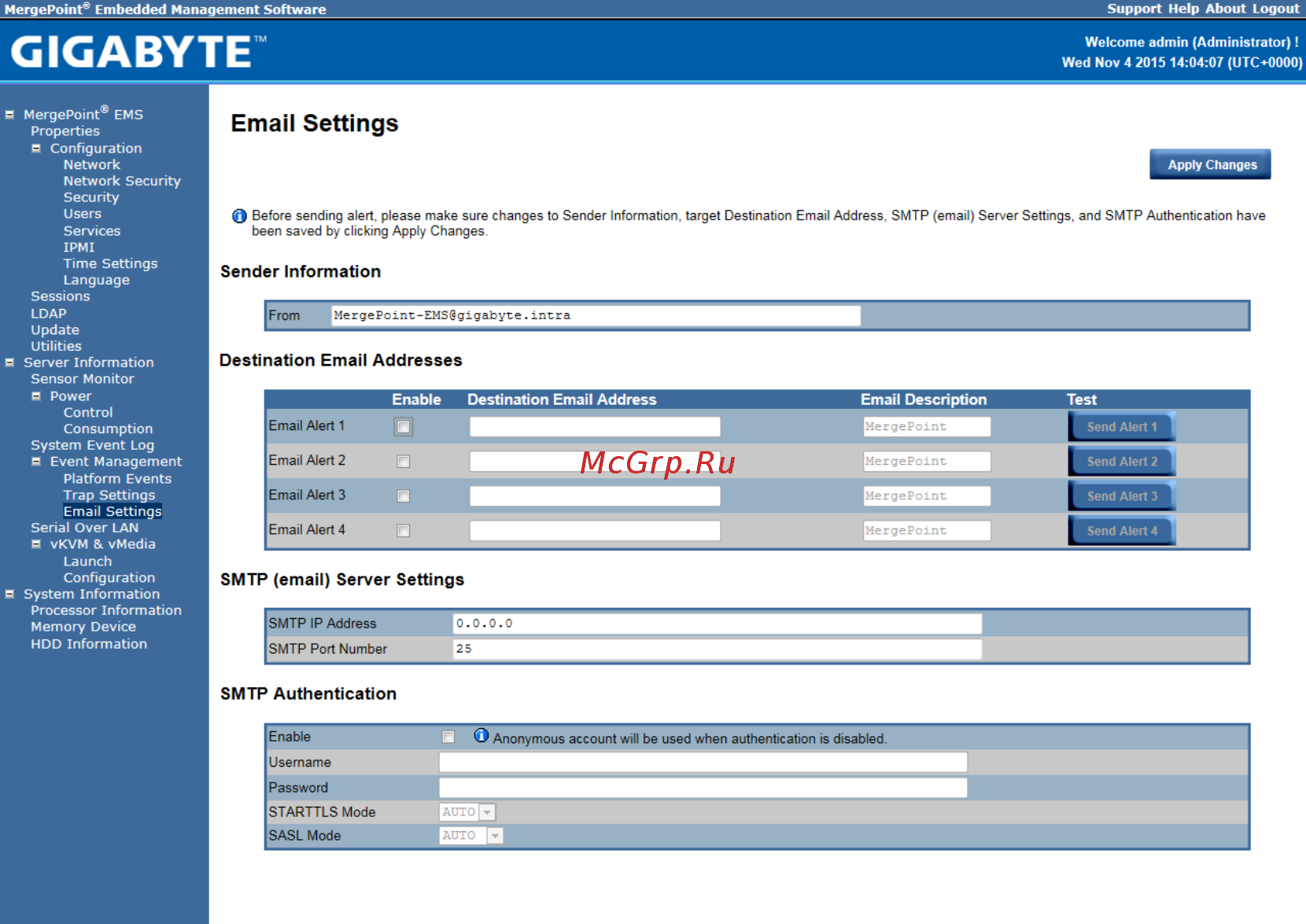The width and height of the screenshot is (1306, 924).
Task: Open Network under Configuration
Action: (92, 165)
